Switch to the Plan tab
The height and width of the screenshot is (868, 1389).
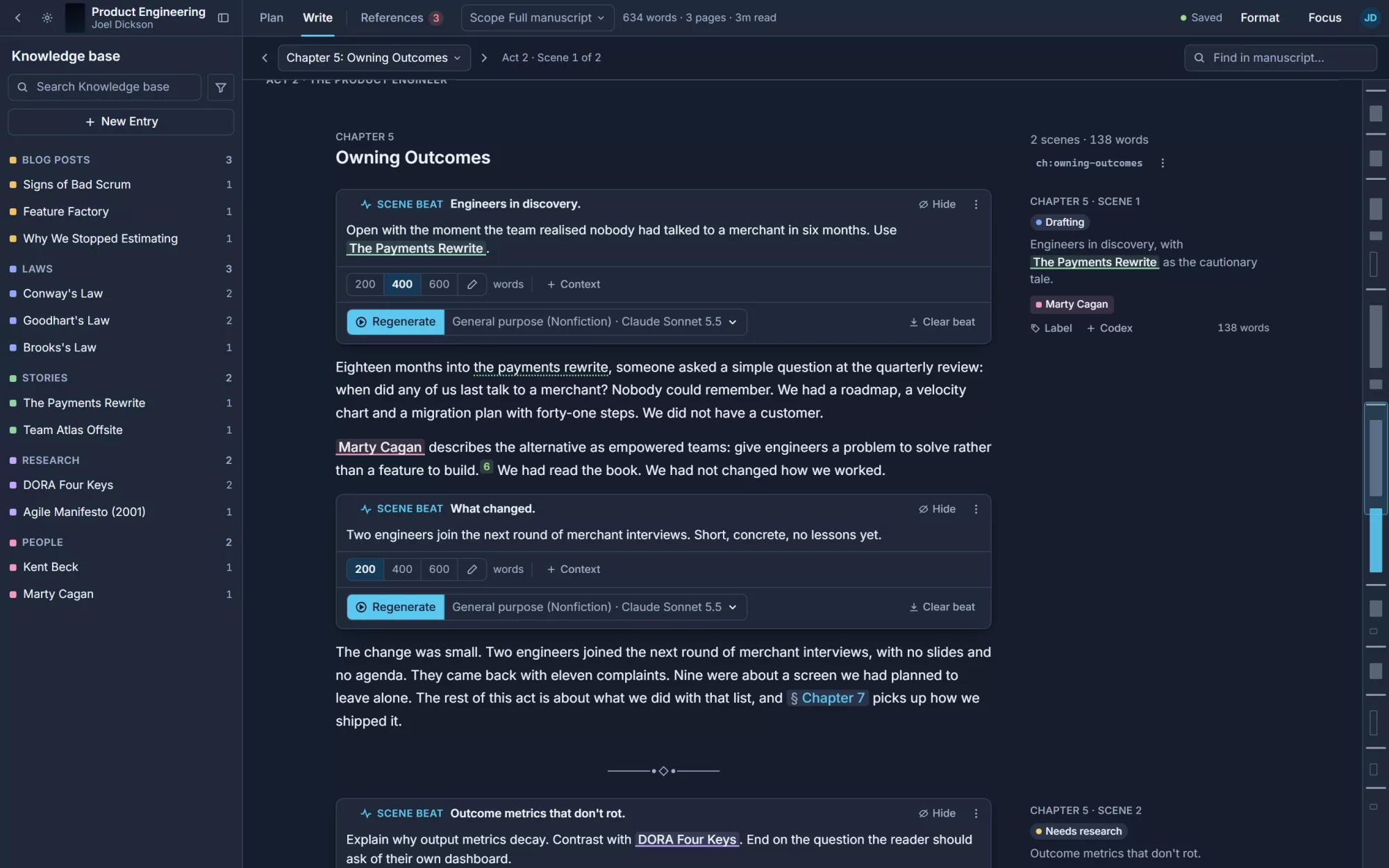coord(272,18)
